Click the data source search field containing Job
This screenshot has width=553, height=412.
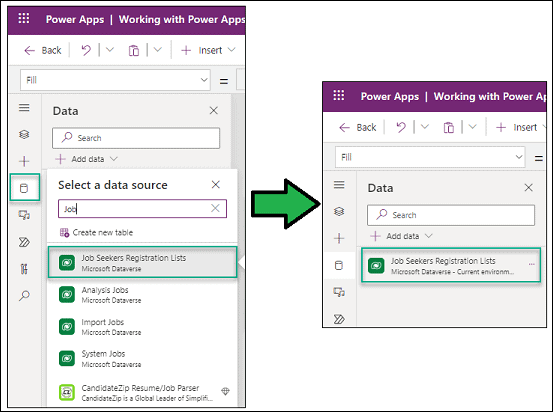point(142,208)
